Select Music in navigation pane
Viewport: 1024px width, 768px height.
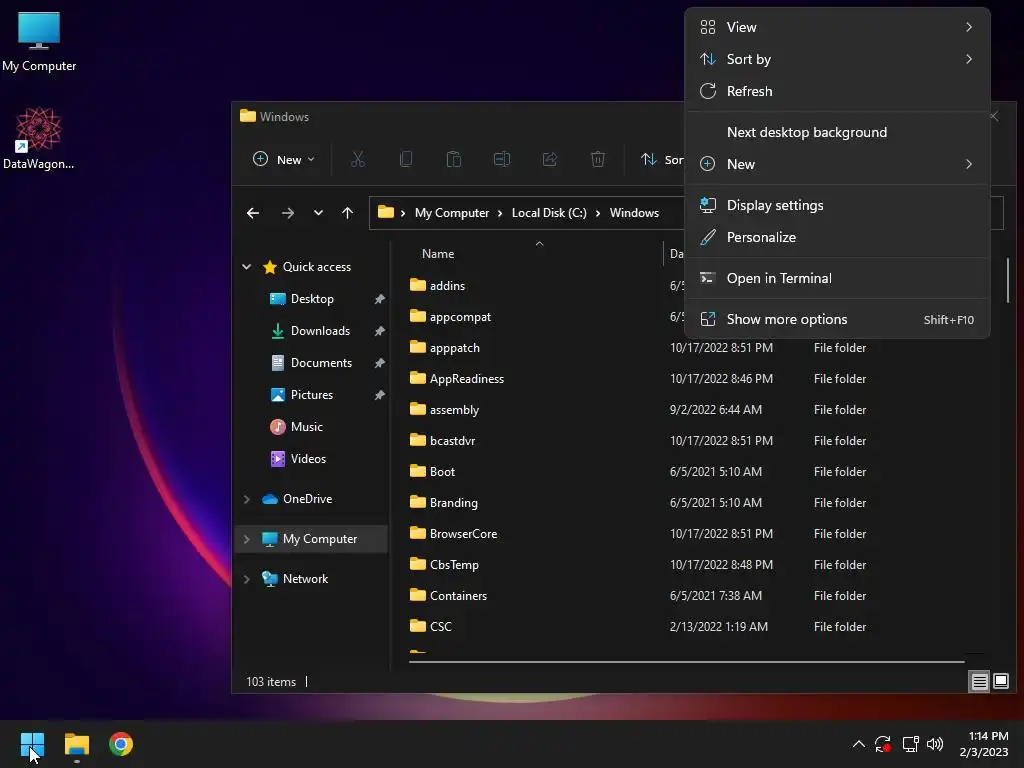(307, 427)
